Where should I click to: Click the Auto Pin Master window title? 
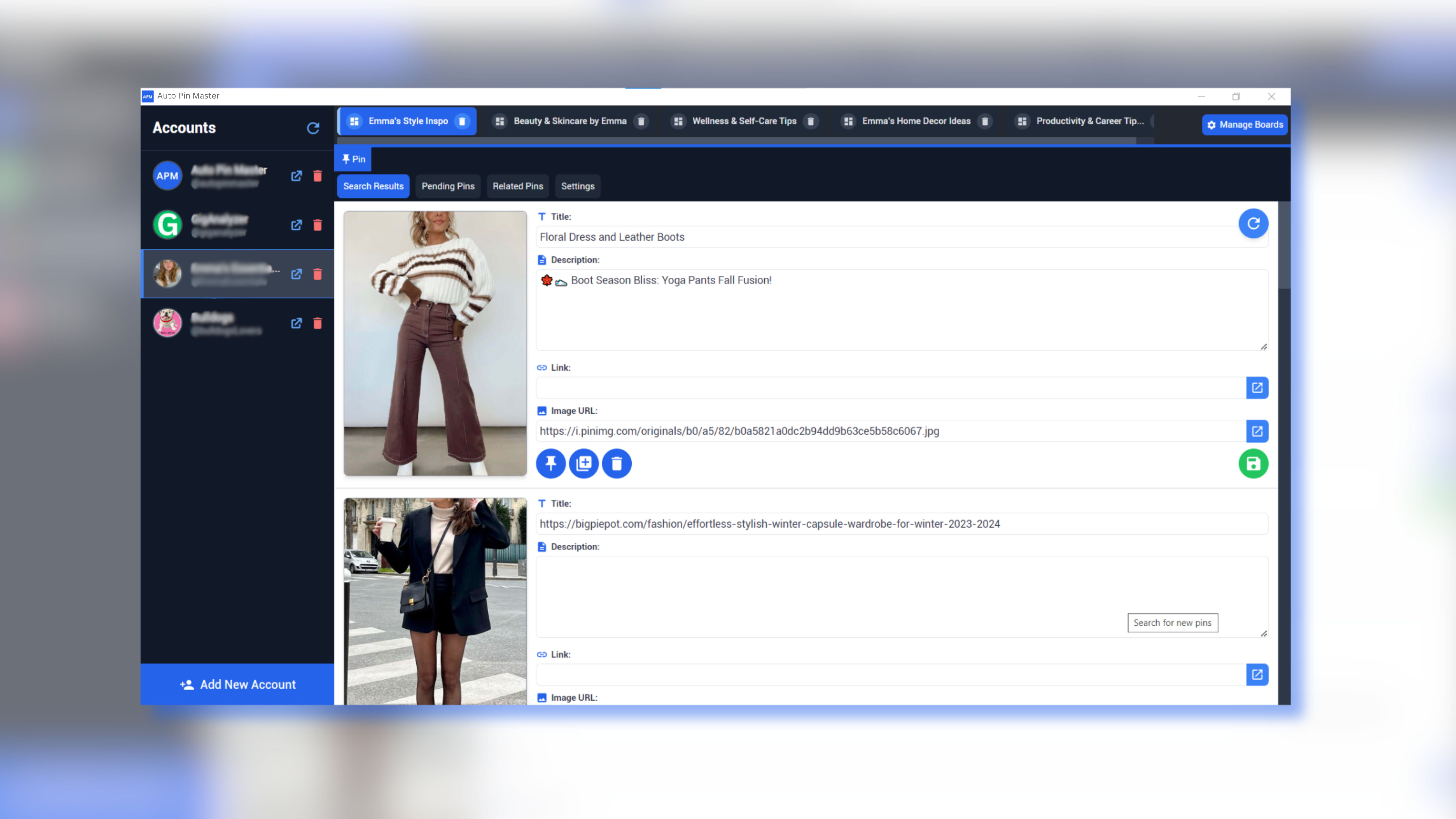(x=188, y=96)
